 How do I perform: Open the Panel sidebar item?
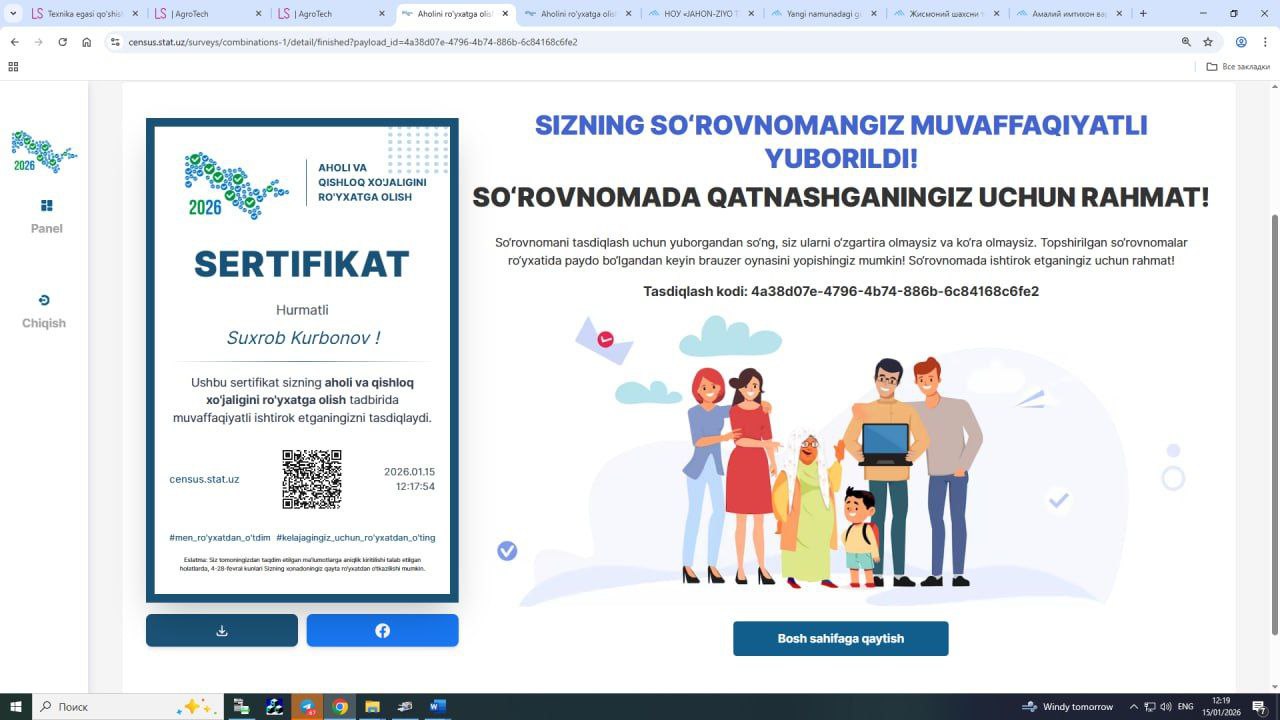click(46, 216)
